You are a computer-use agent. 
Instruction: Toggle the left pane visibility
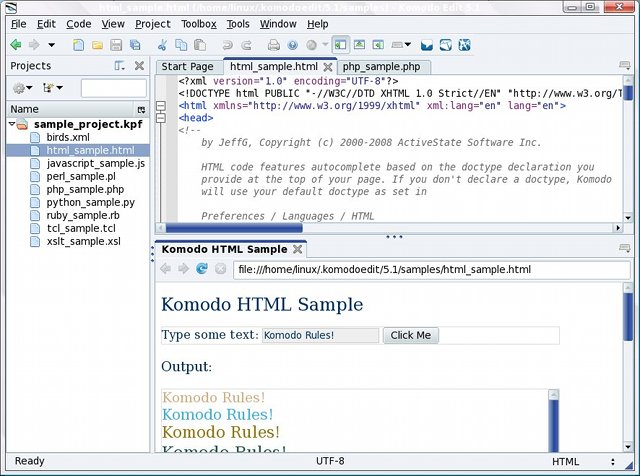pos(340,44)
